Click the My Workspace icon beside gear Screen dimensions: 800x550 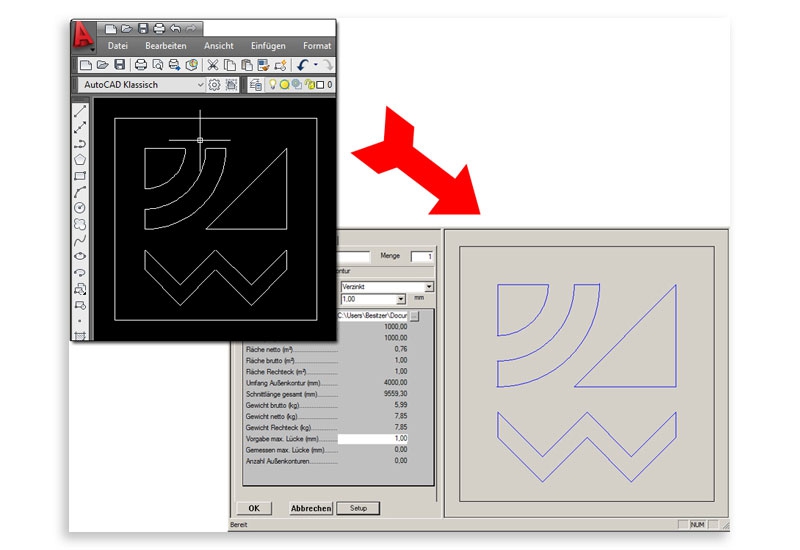click(231, 85)
